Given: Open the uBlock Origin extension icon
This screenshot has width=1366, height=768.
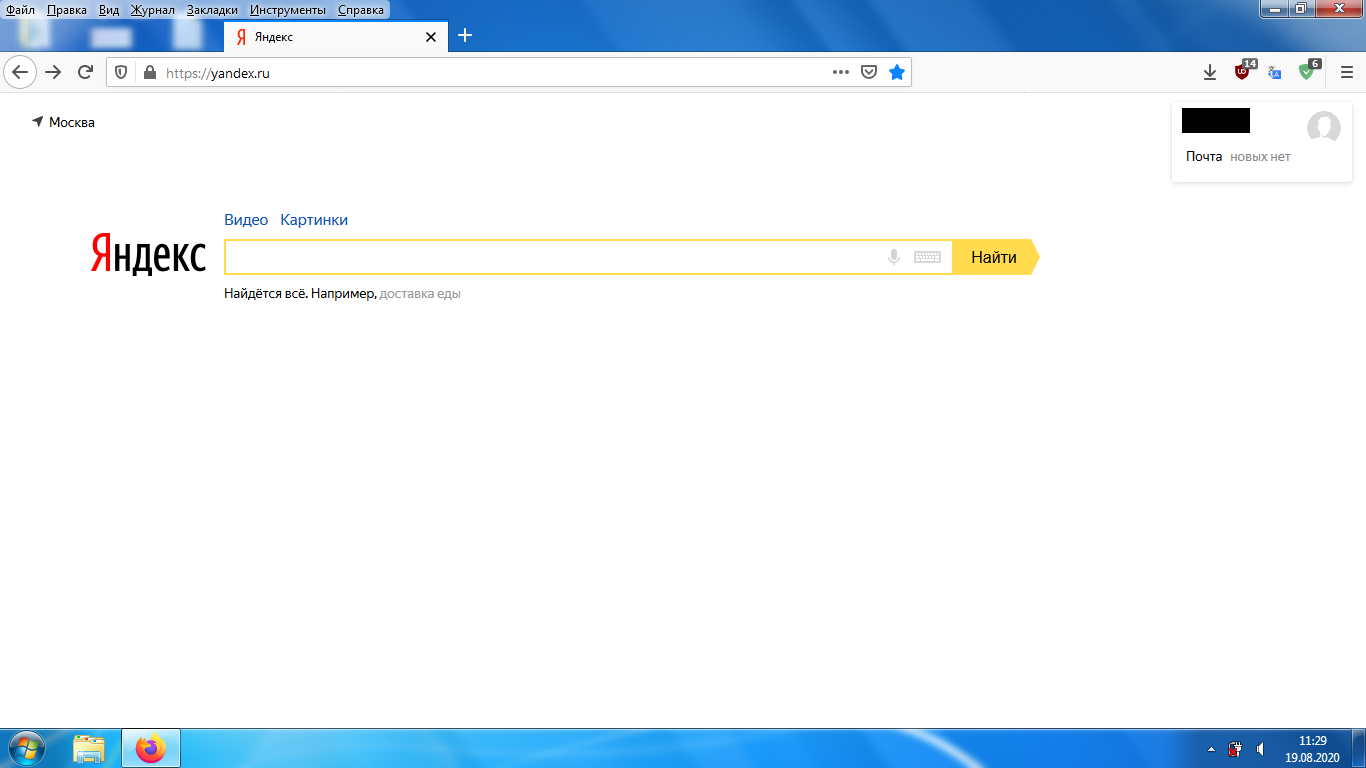Looking at the screenshot, I should pos(1243,71).
